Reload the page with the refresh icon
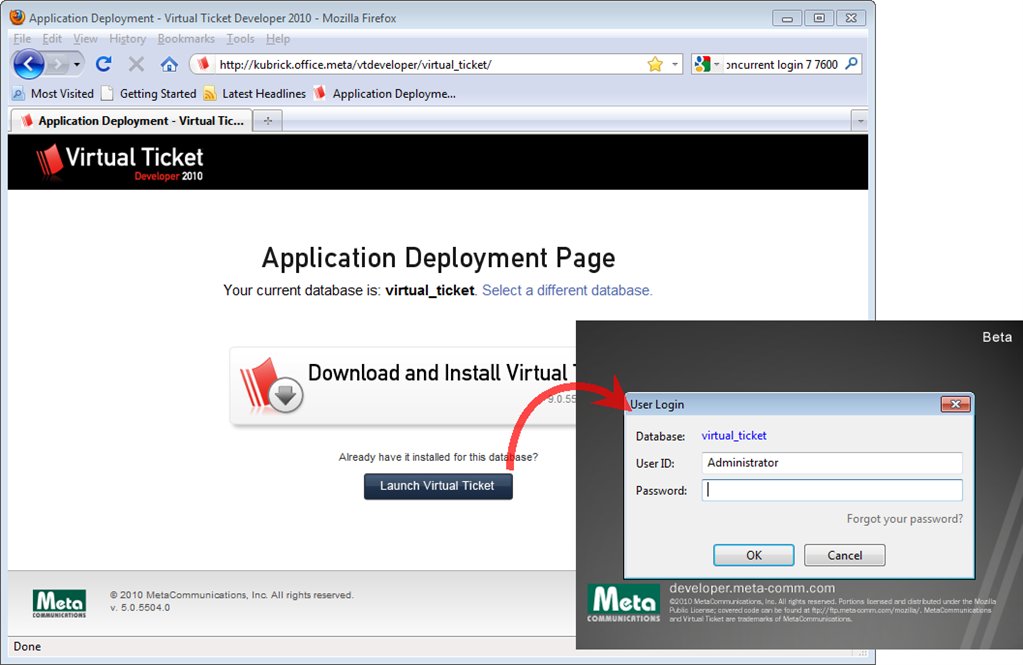 pyautogui.click(x=104, y=64)
